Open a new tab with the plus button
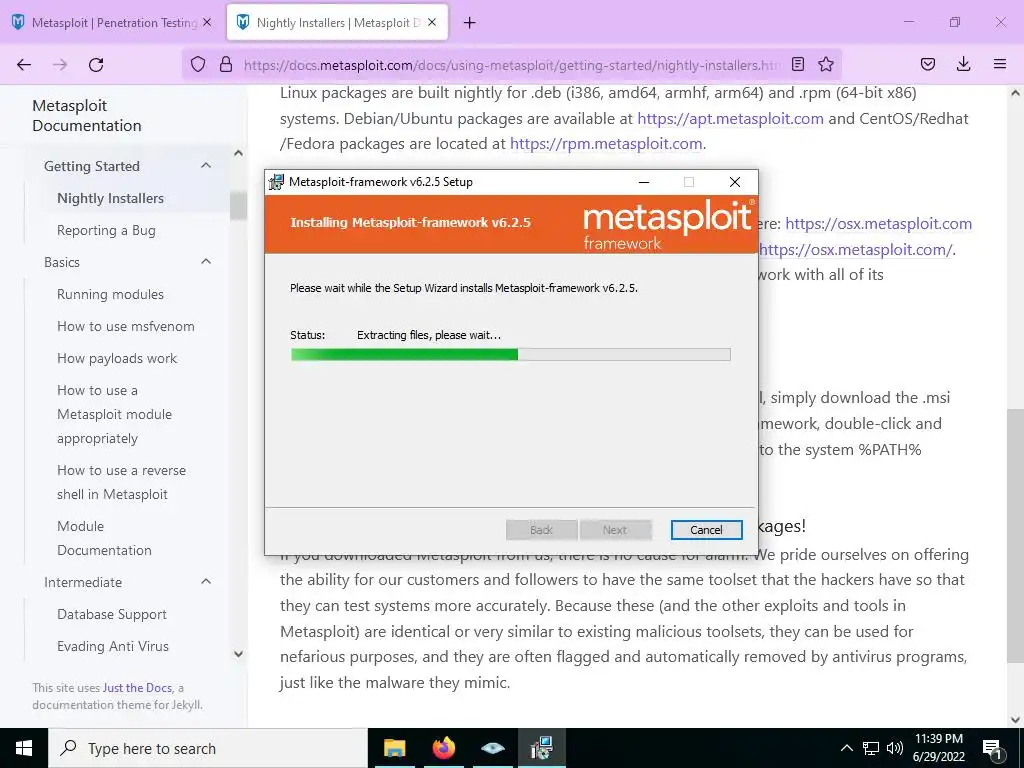Image resolution: width=1024 pixels, height=768 pixels. [x=469, y=23]
